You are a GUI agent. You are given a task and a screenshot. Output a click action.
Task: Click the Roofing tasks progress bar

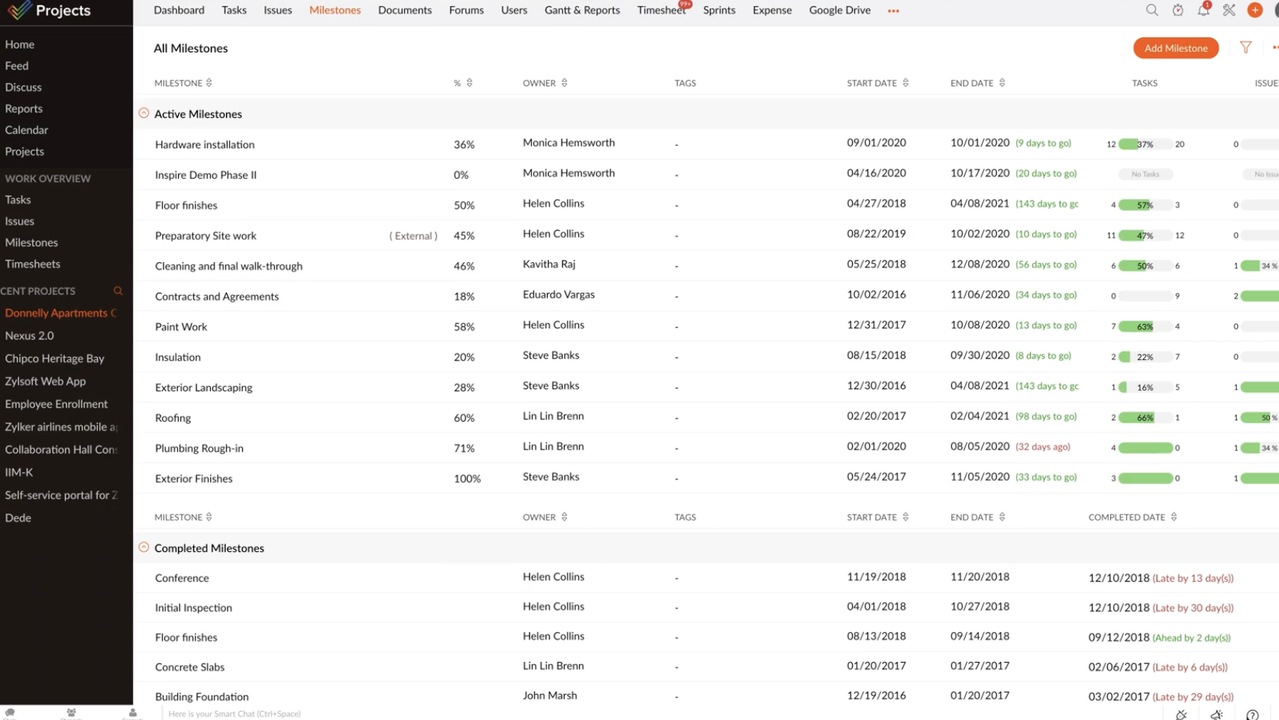pyautogui.click(x=1145, y=418)
